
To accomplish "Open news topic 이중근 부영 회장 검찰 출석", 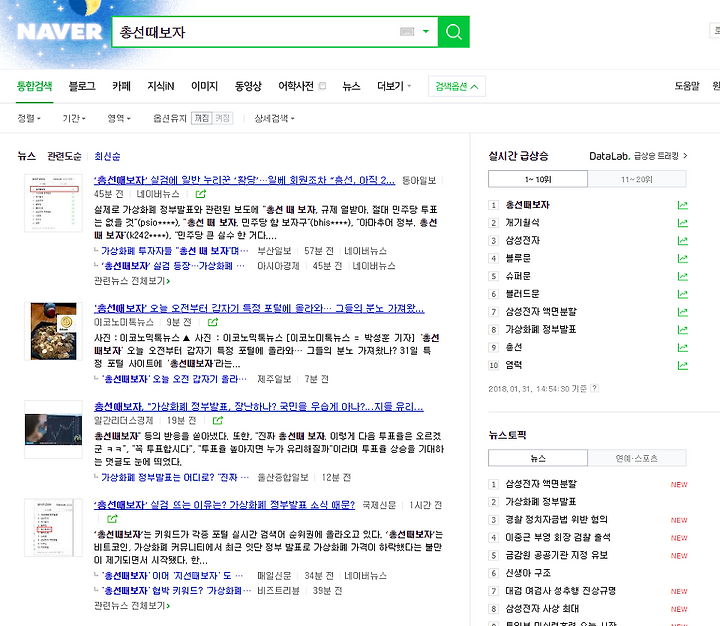I will (x=557, y=537).
